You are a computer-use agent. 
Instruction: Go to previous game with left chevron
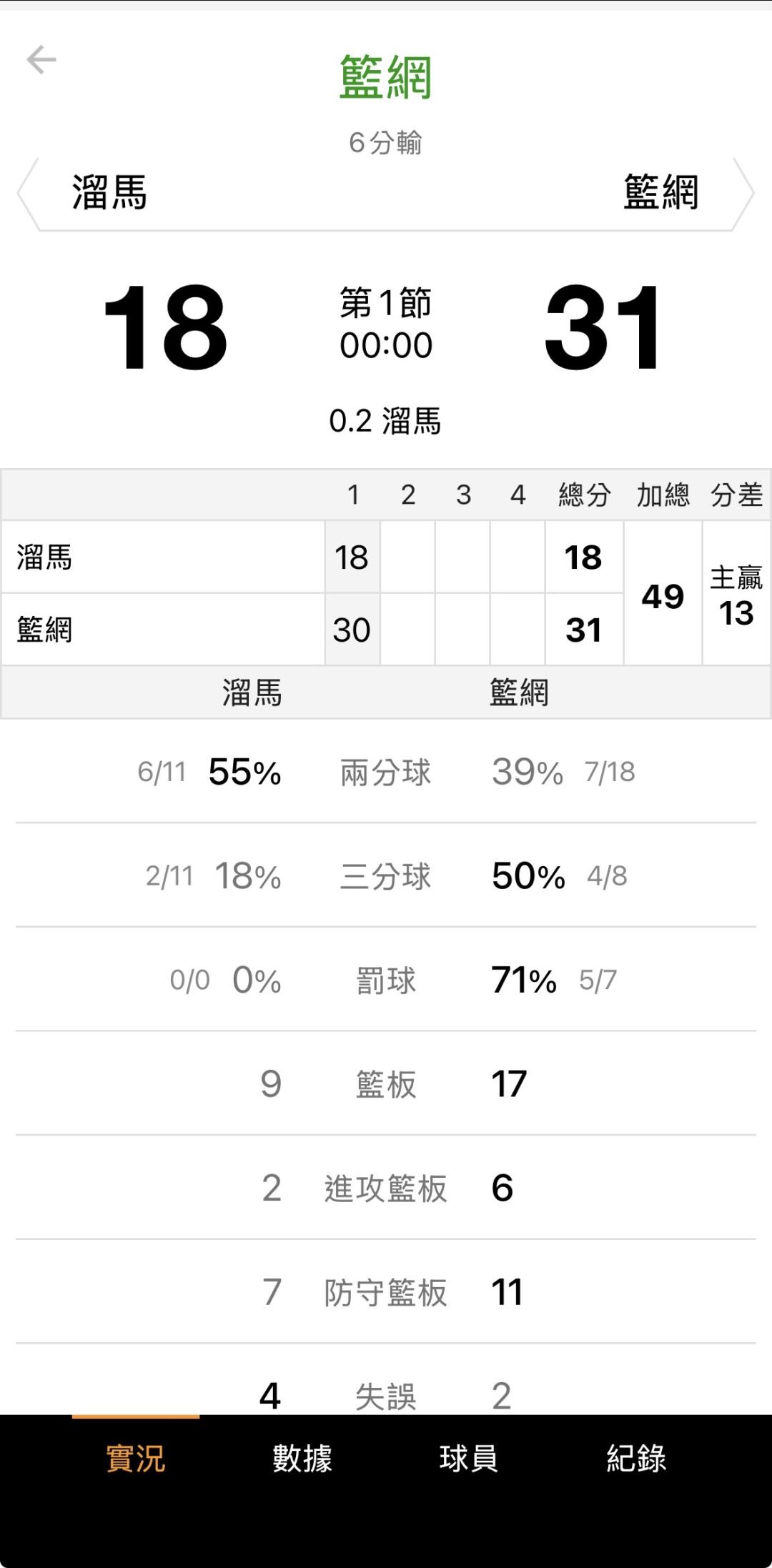[27, 194]
